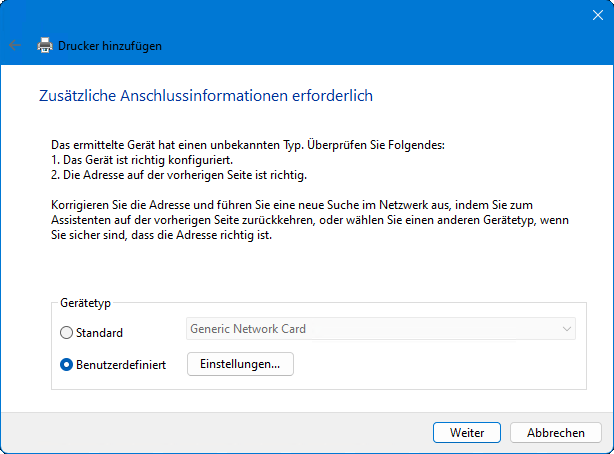Viewport: 614px width, 454px height.
Task: Click the heading Zusätzliche Anschlussinformationen erforderlich
Action: [x=205, y=97]
